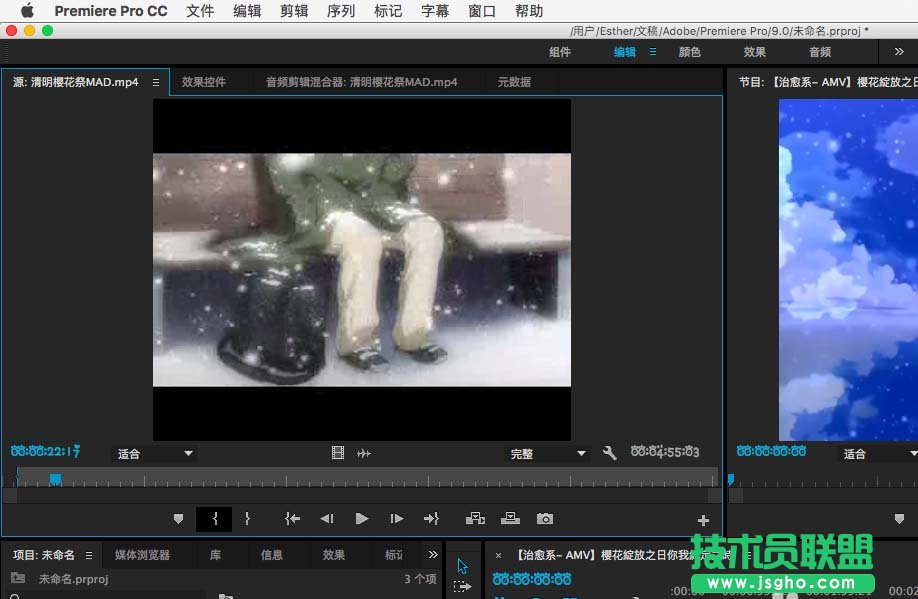Open the 窗口 menu
This screenshot has width=918, height=599.
482,11
